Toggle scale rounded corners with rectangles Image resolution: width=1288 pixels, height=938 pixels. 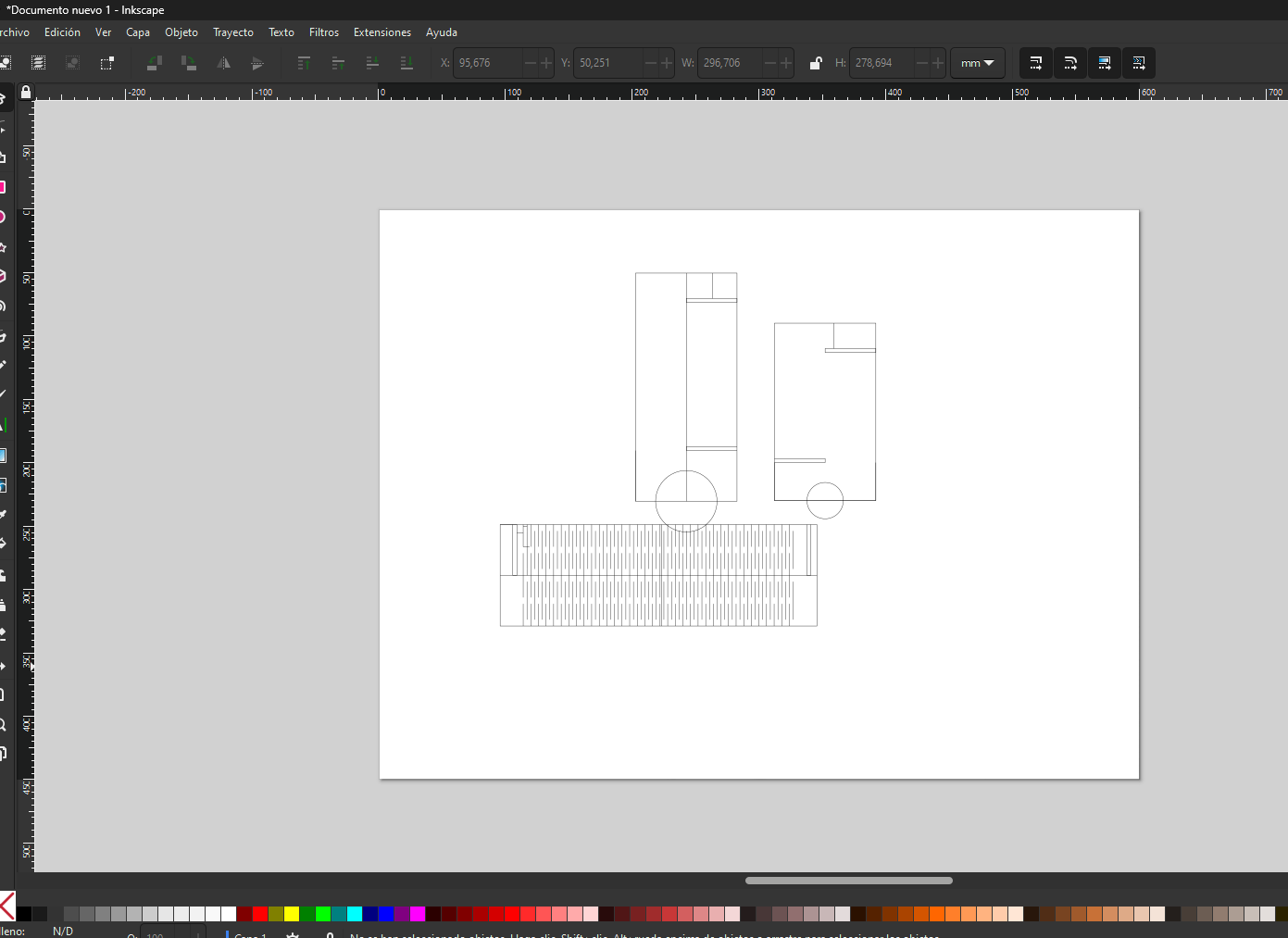click(x=1070, y=63)
